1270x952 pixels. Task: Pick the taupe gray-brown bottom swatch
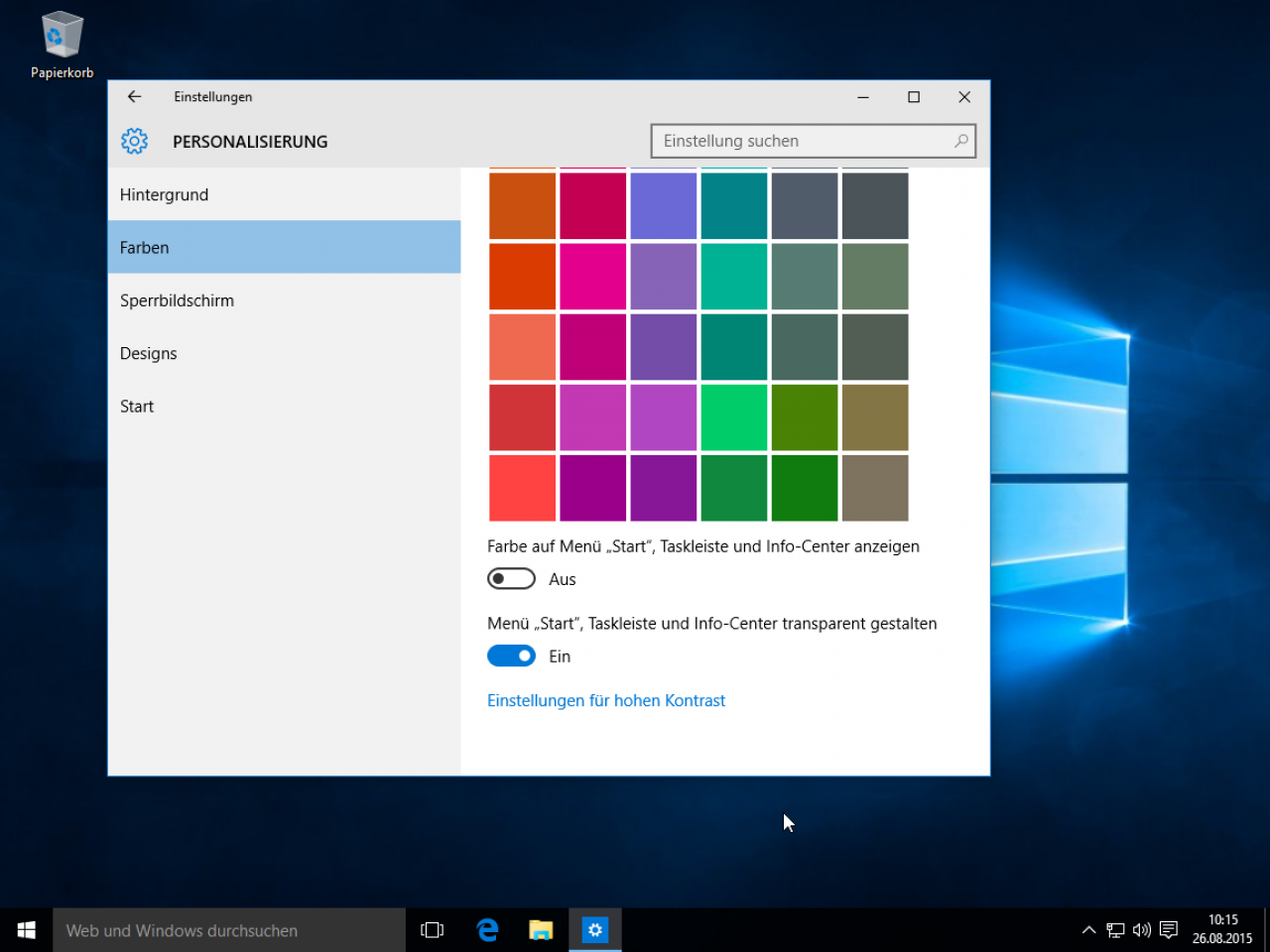(875, 488)
